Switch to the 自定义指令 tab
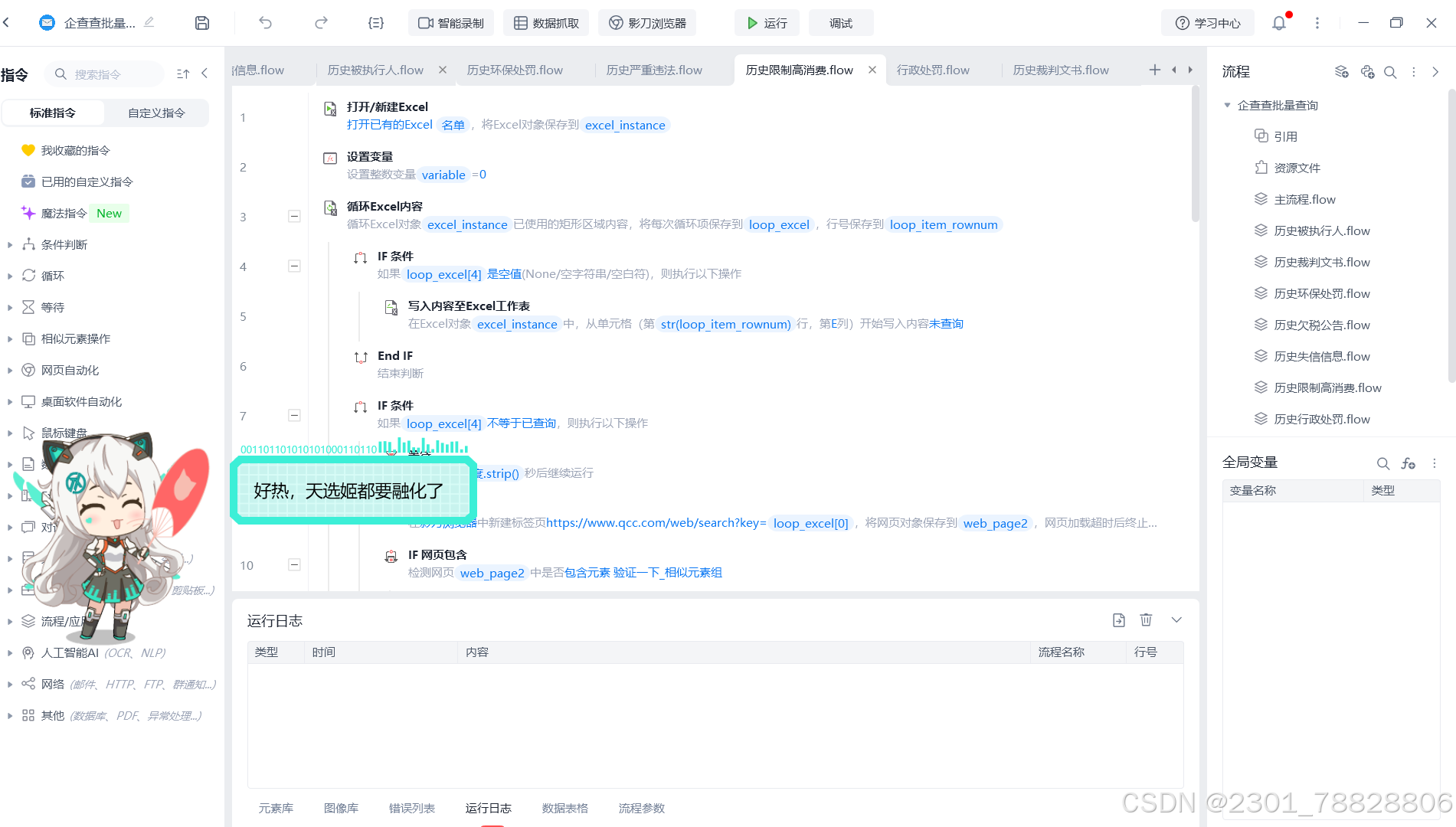 (156, 113)
